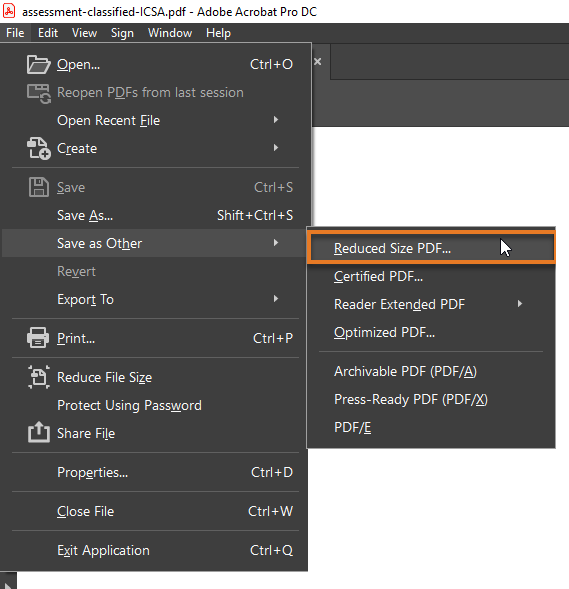
Task: Select the Save as Other entry
Action: (x=154, y=243)
